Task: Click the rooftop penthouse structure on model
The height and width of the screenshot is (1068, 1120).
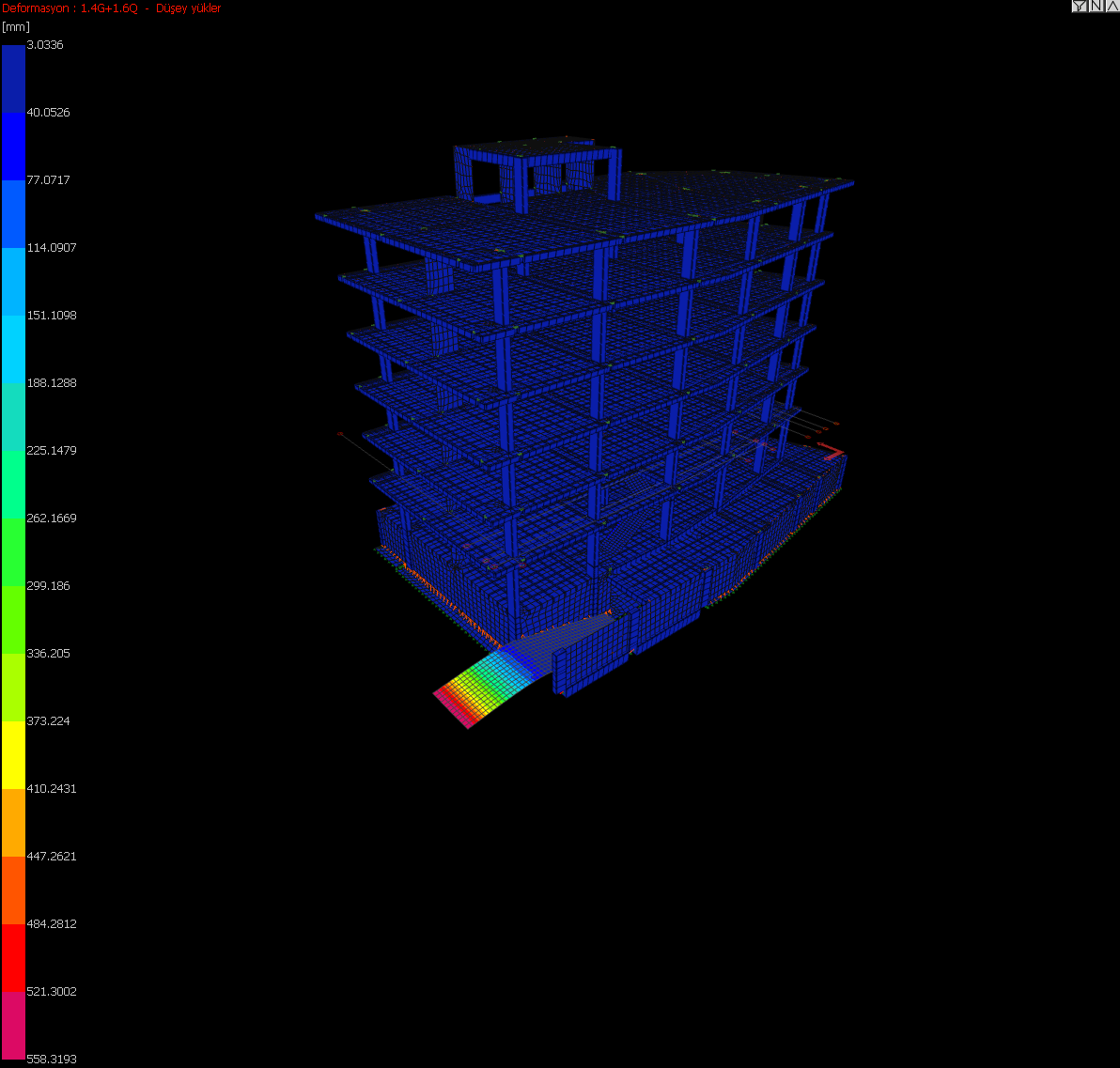Action: click(536, 169)
